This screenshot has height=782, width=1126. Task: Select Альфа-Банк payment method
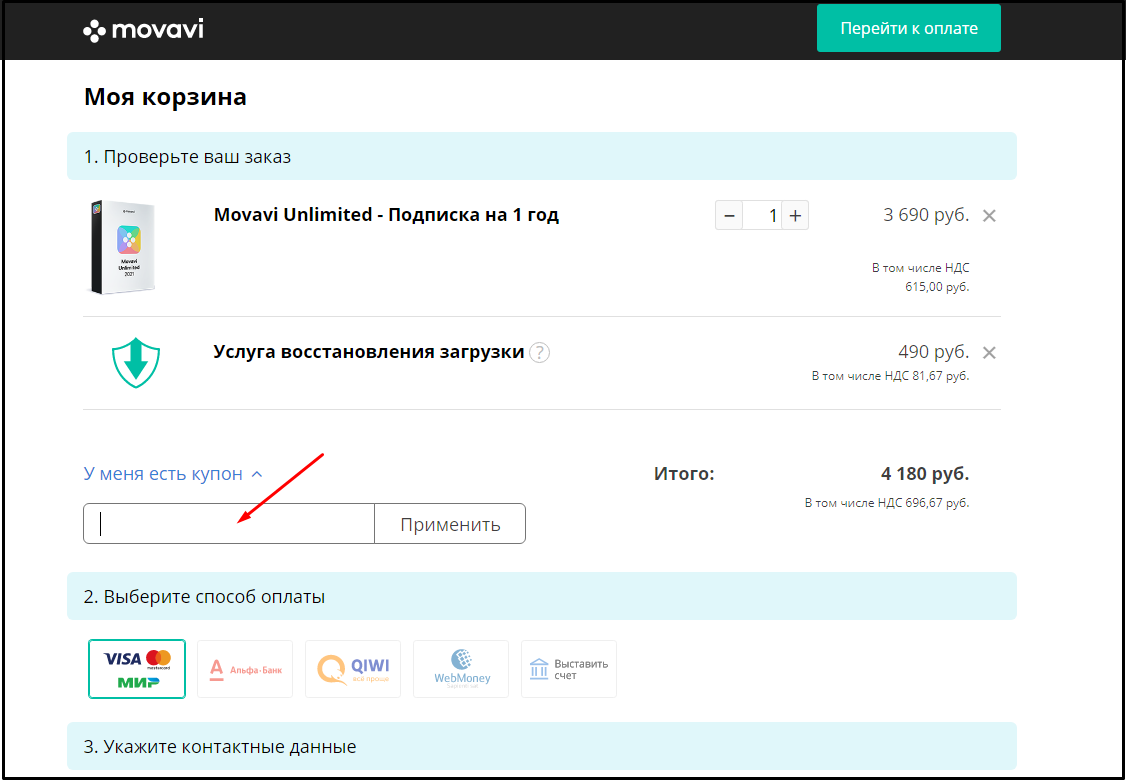245,669
